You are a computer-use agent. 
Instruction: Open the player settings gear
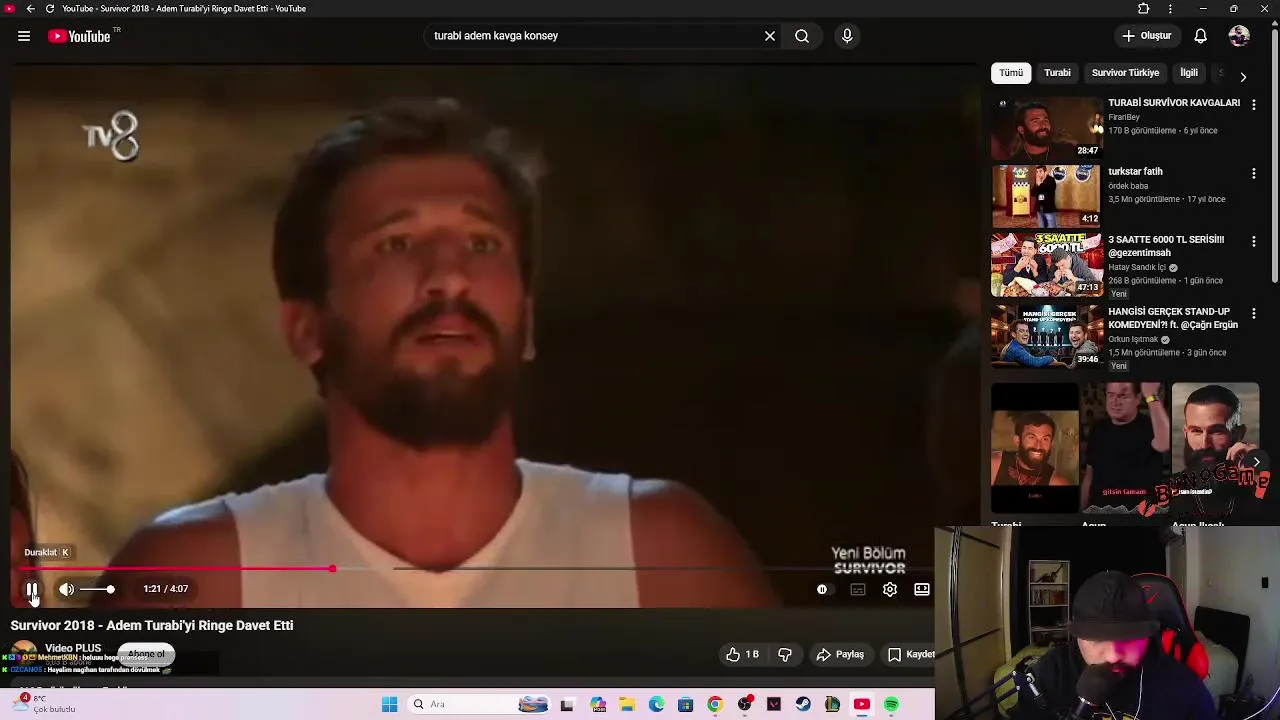tap(889, 589)
